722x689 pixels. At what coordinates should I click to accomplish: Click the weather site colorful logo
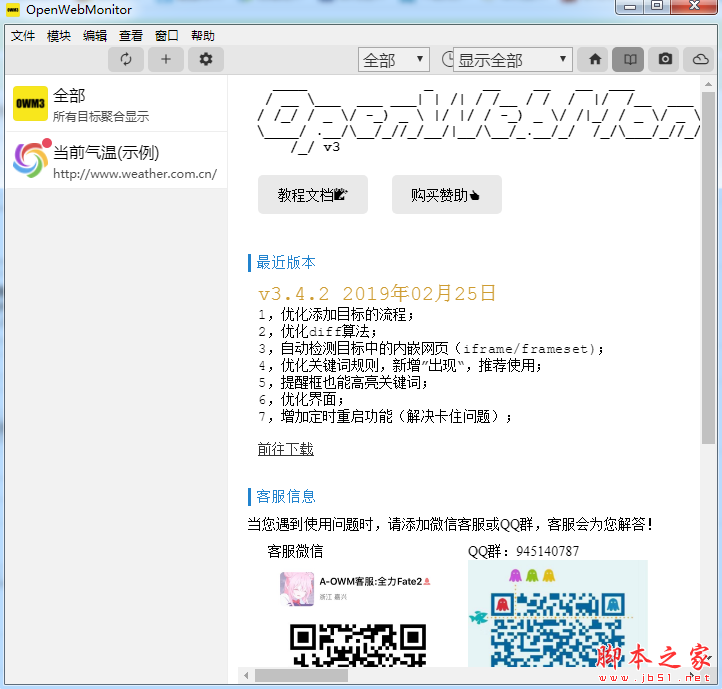tap(30, 159)
